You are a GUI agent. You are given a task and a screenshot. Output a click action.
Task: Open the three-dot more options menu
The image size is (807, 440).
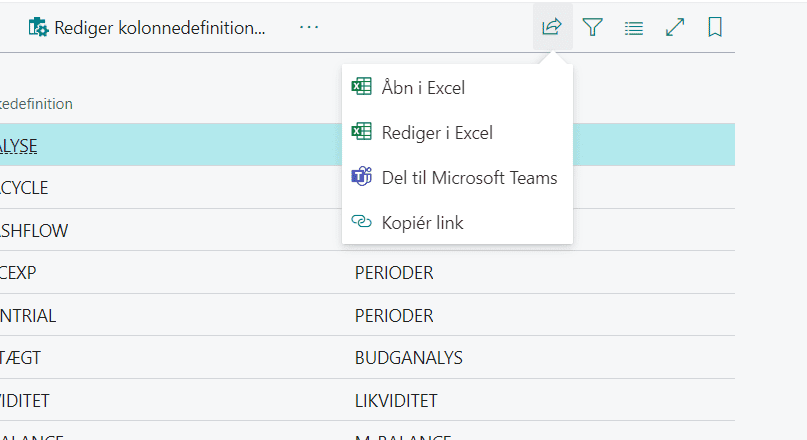click(x=309, y=27)
